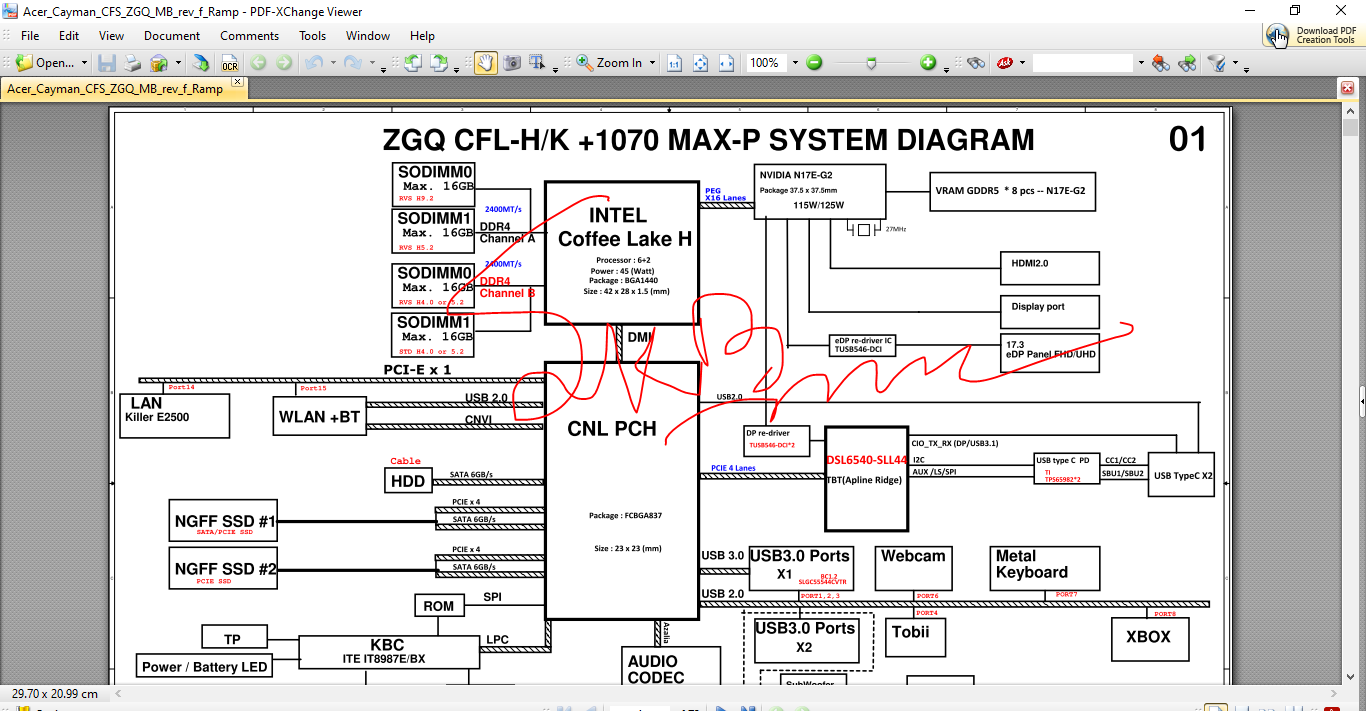Click the Fit Width icon
Image resolution: width=1366 pixels, height=711 pixels.
click(727, 63)
